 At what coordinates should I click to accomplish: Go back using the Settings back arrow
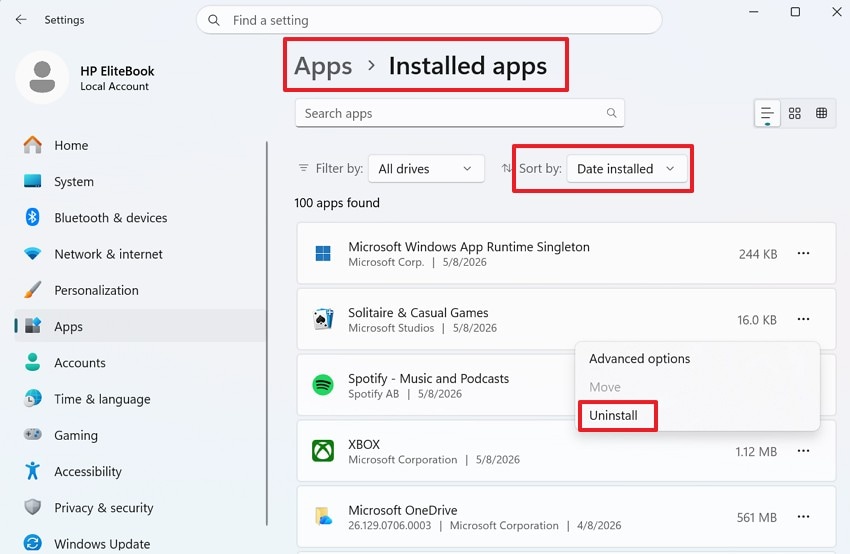click(x=21, y=20)
